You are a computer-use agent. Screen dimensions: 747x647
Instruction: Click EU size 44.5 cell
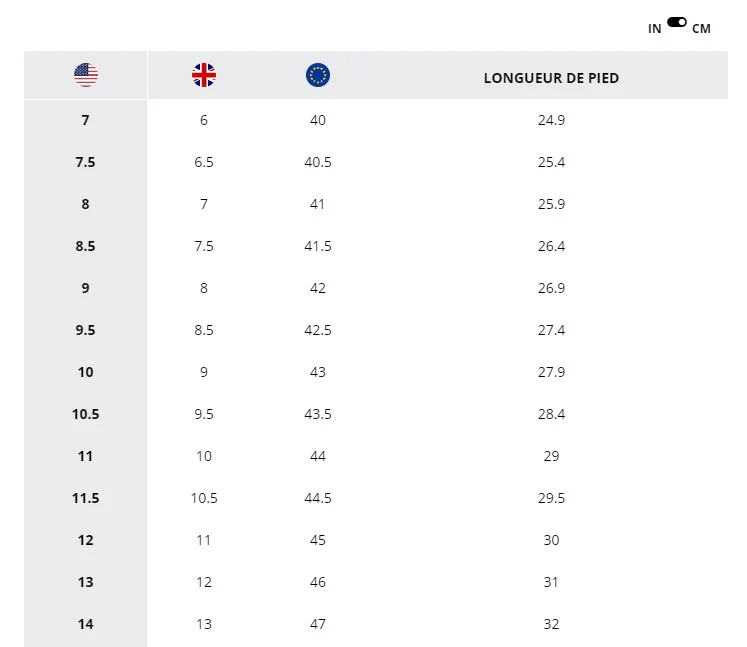coord(318,498)
